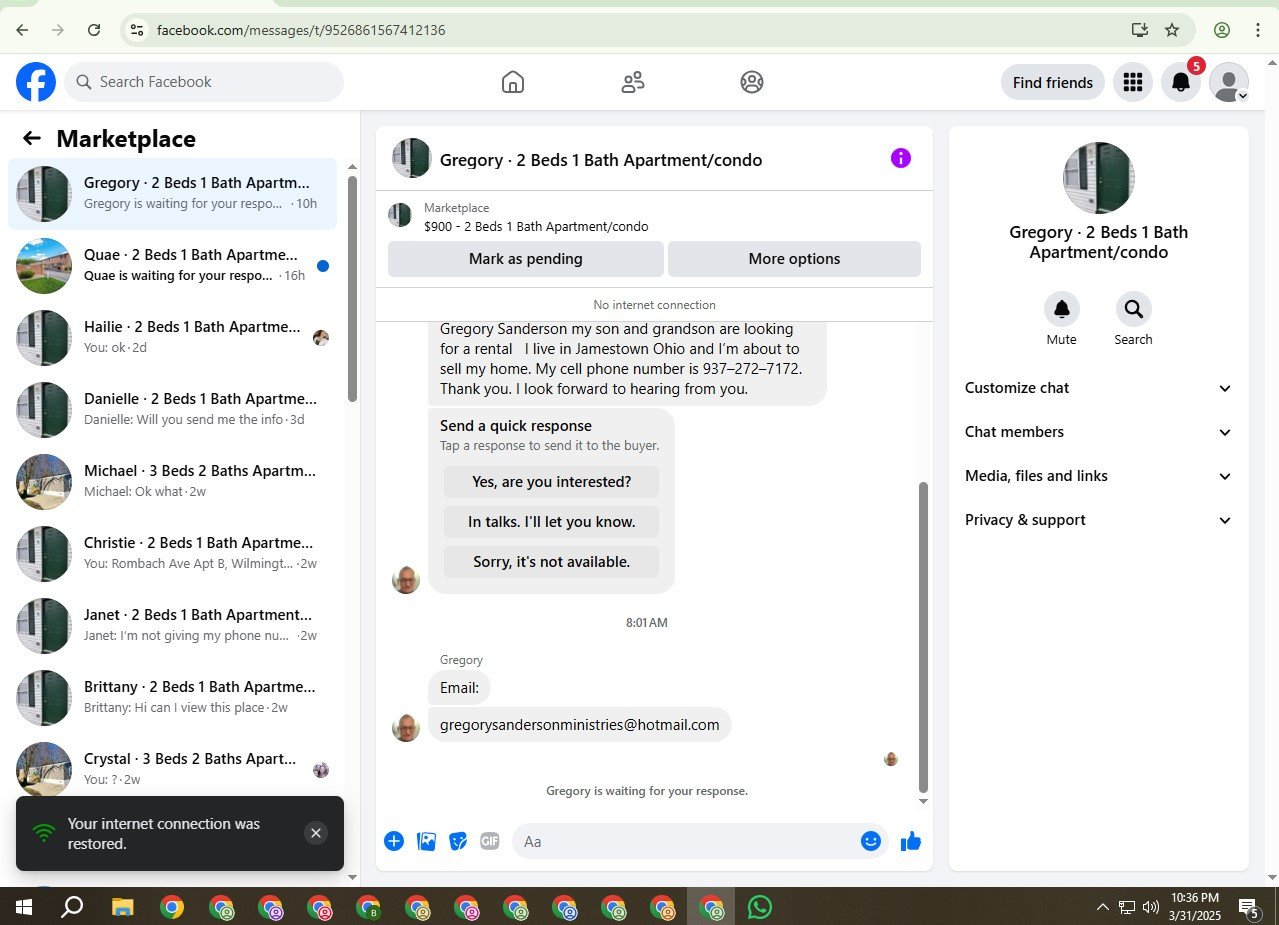The width and height of the screenshot is (1279, 925).
Task: Open Chrome three-dot menu
Action: (1258, 30)
